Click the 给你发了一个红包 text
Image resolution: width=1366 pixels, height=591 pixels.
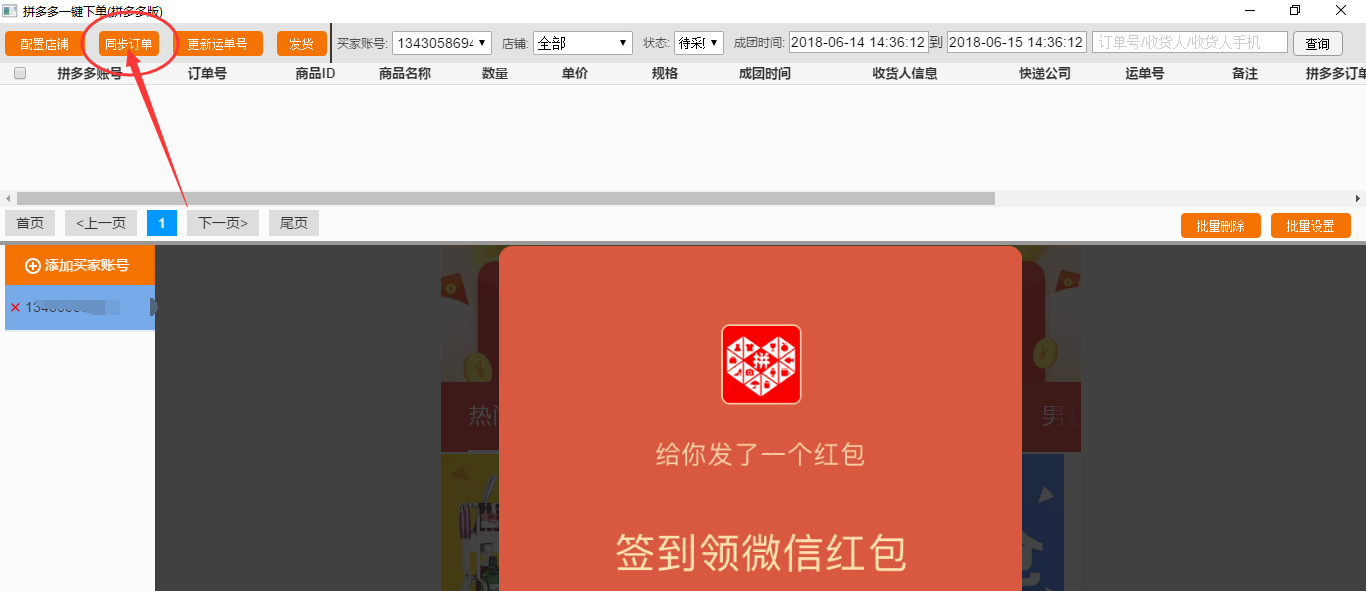pyautogui.click(x=761, y=455)
